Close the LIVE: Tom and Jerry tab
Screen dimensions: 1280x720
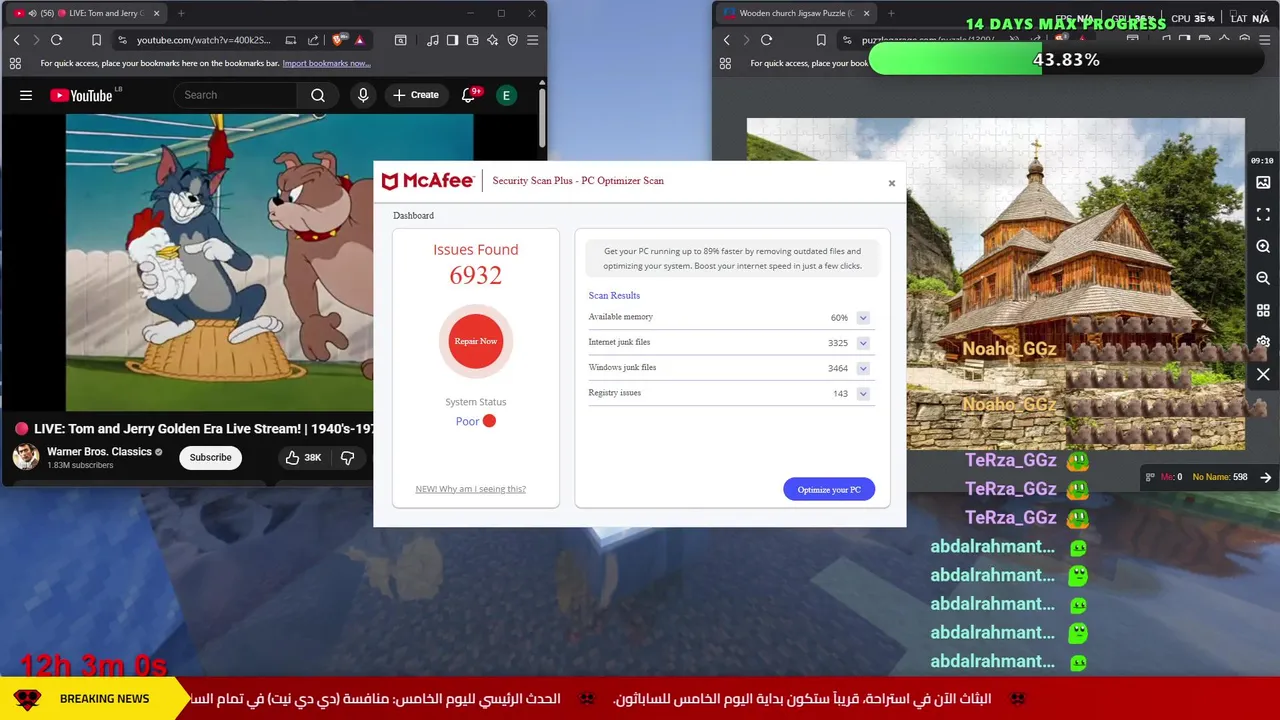point(156,13)
